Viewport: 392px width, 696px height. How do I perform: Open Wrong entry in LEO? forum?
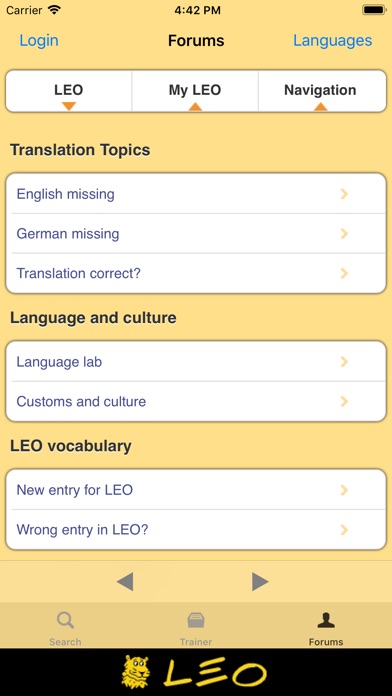pos(196,530)
